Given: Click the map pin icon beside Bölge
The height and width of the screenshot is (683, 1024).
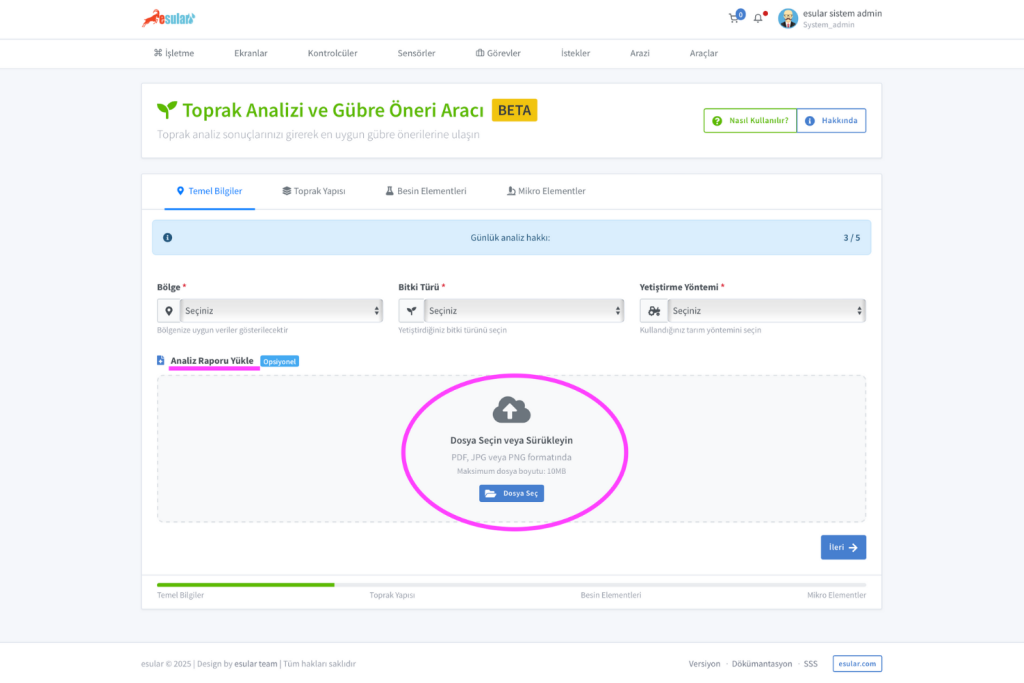Looking at the screenshot, I should pyautogui.click(x=168, y=311).
